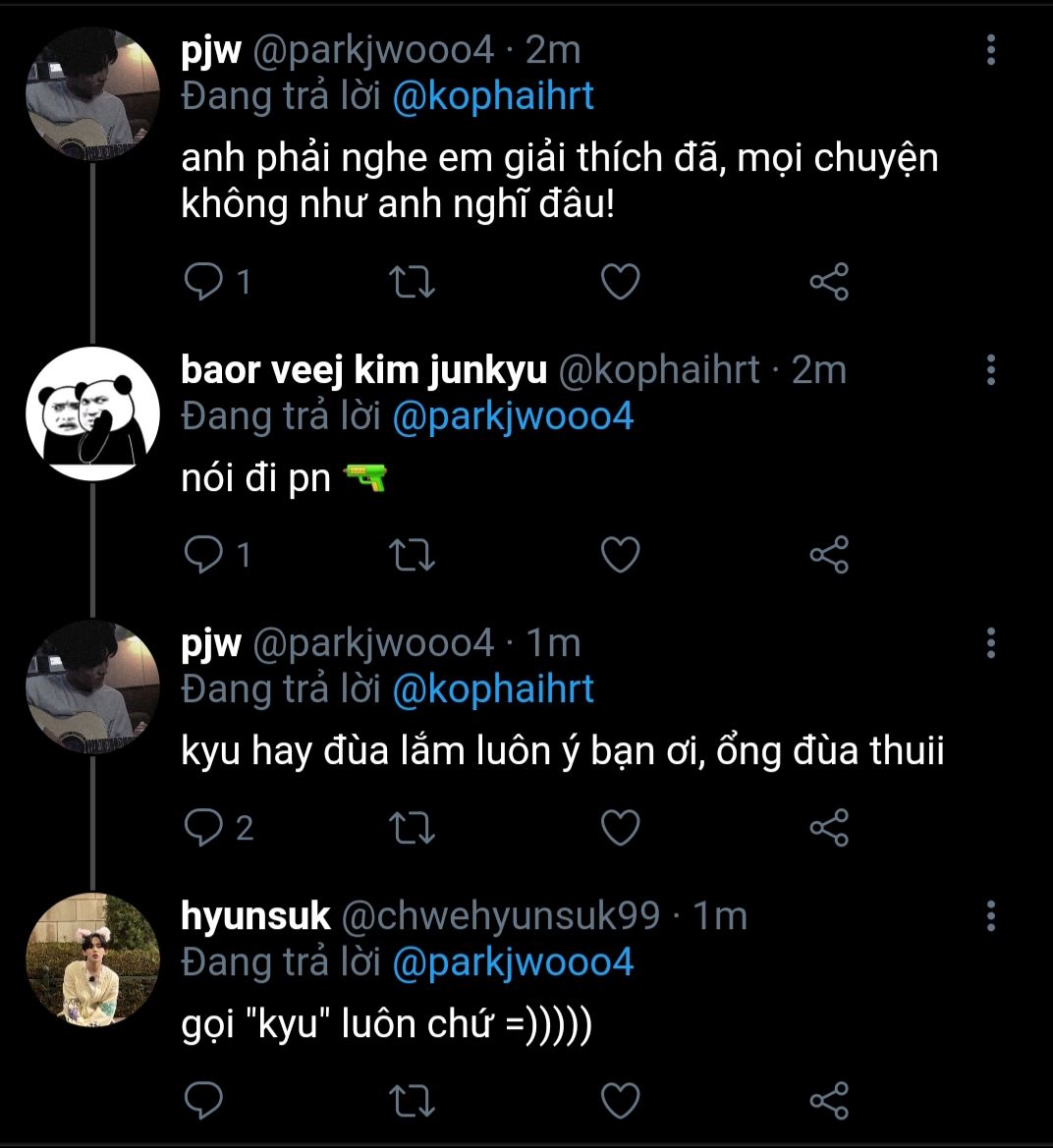Viewport: 1053px width, 1148px height.
Task: Reply to the 'nói đi pn' tweet
Action: (x=204, y=555)
